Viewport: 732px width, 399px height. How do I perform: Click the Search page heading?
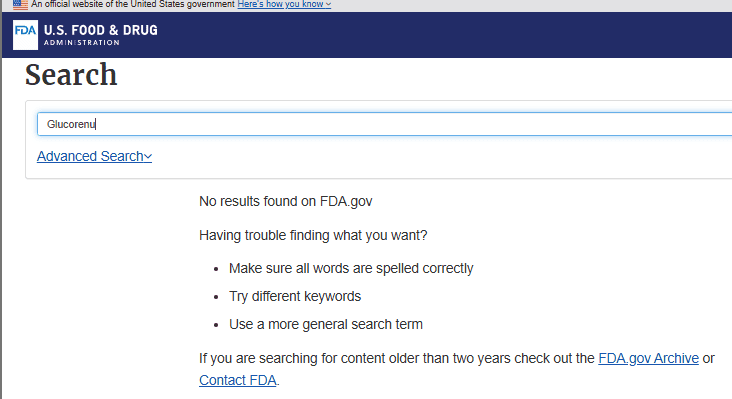[71, 75]
